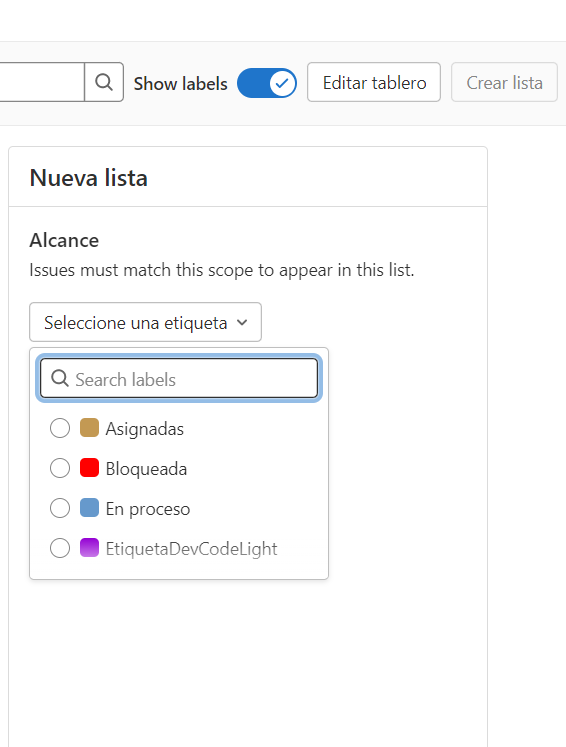Focus the Search labels input field
The image size is (566, 747).
(179, 379)
